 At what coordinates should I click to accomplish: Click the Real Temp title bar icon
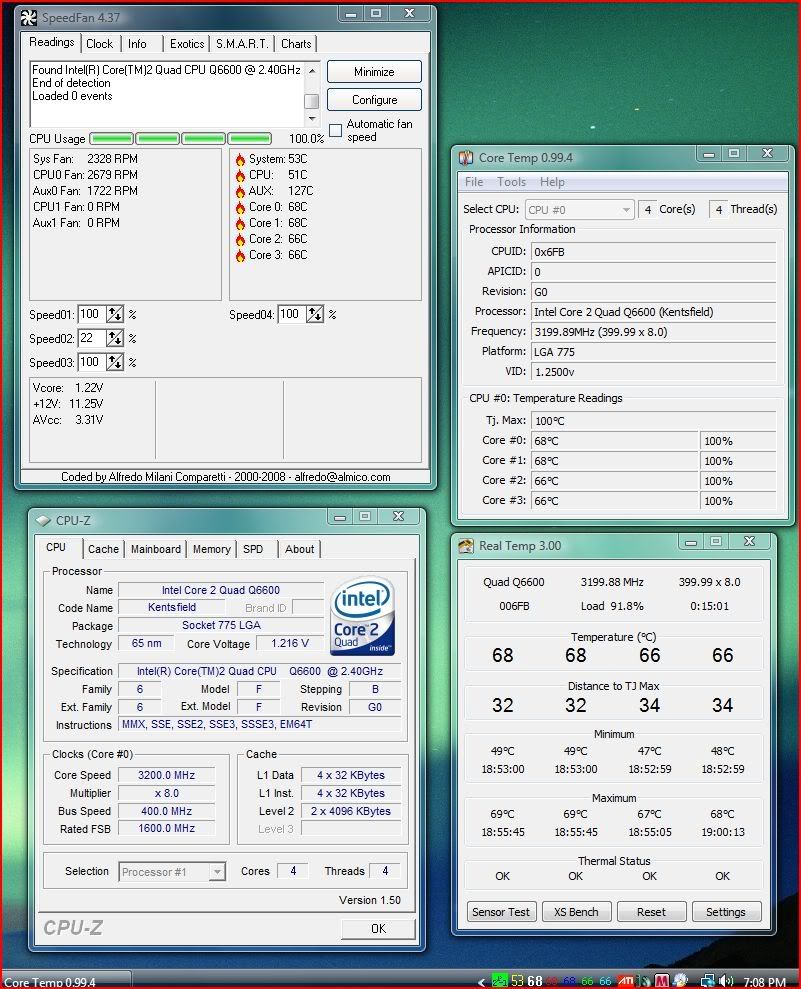[465, 546]
